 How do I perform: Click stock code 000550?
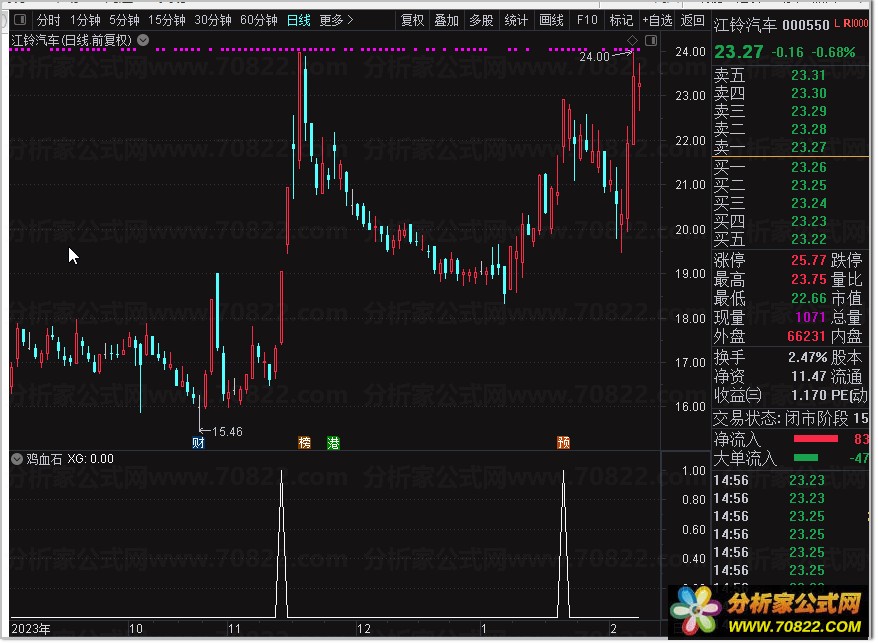(x=806, y=25)
